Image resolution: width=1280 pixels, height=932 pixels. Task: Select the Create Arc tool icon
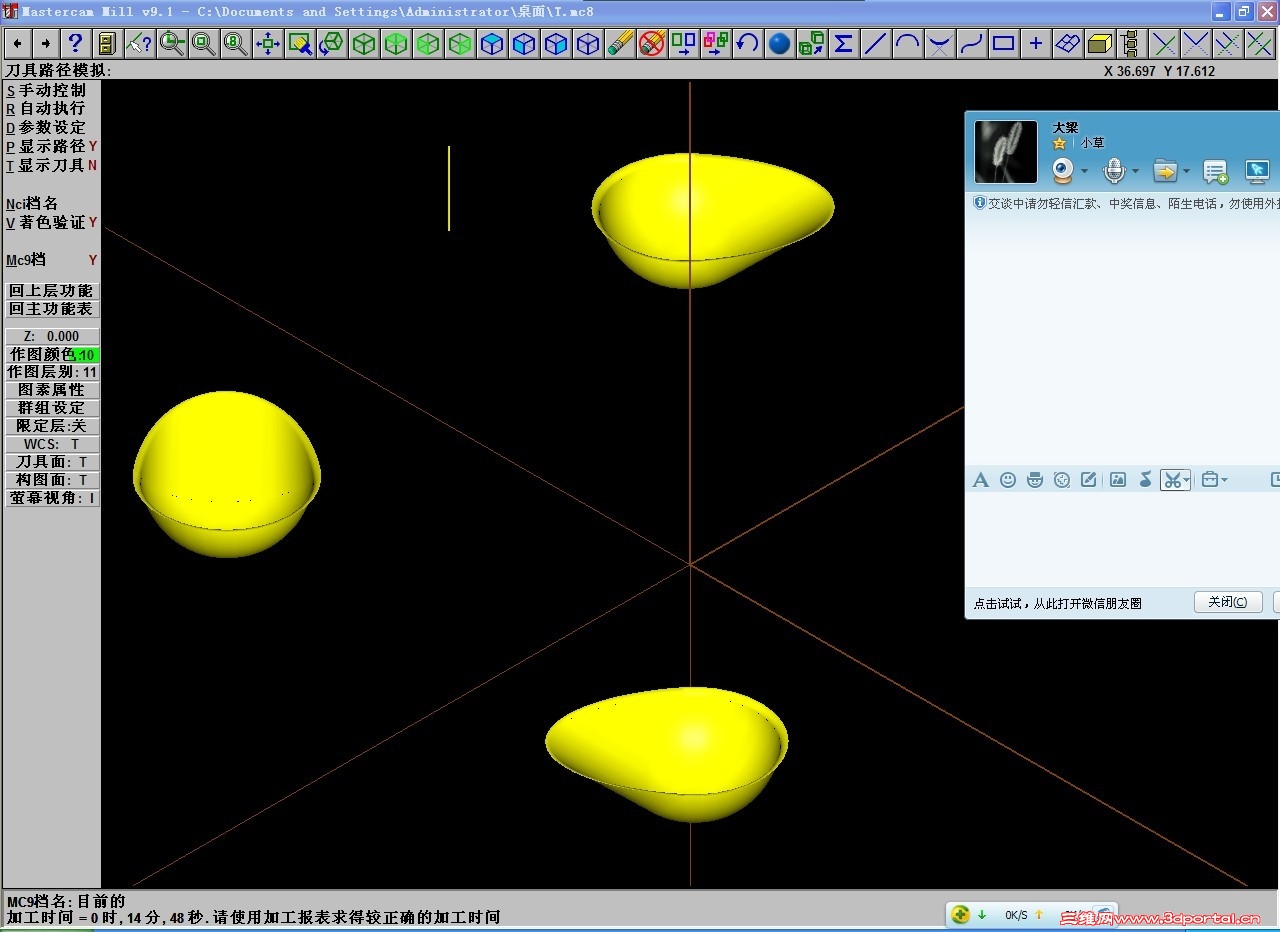907,43
